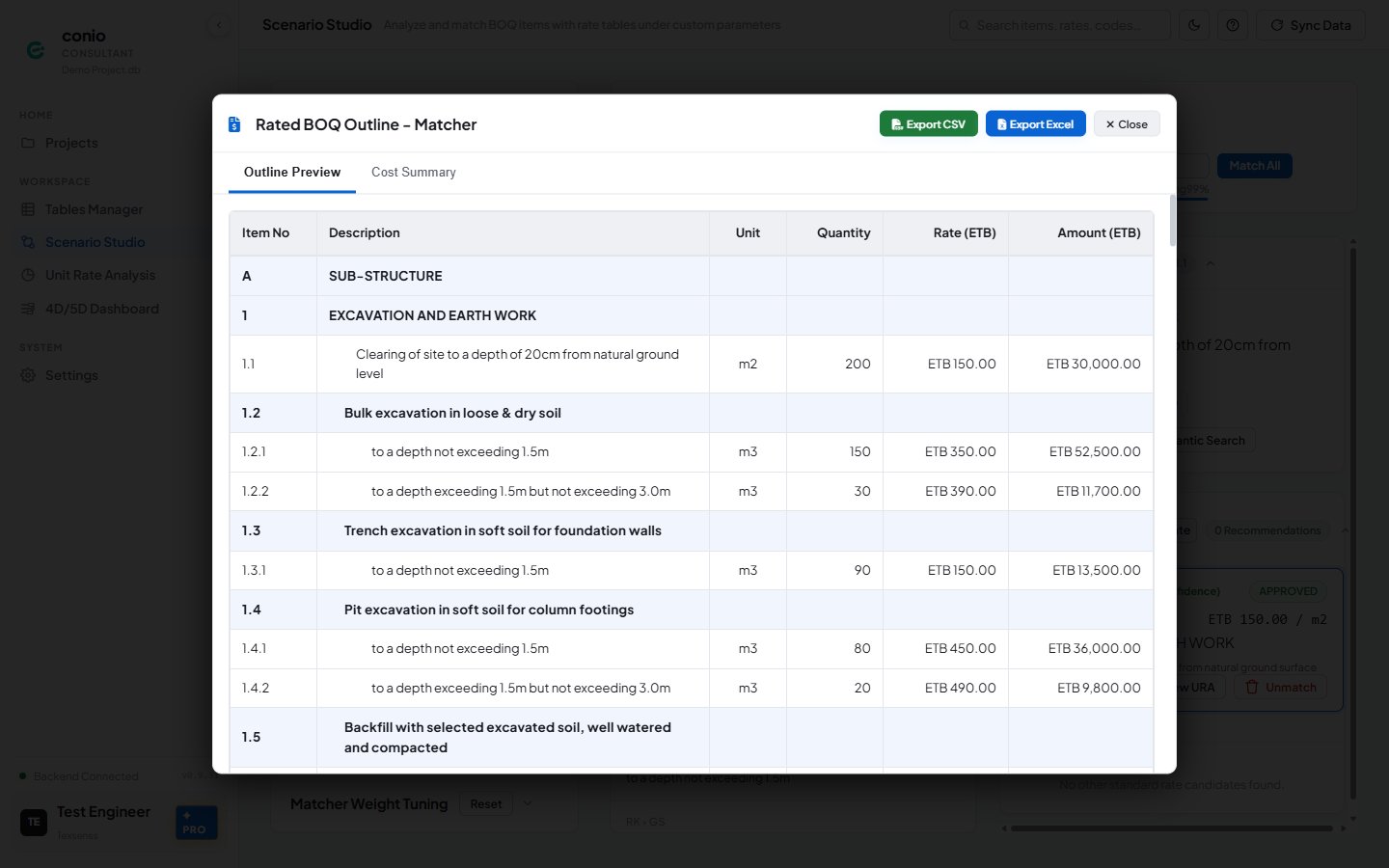Select Pit excavation in soft soil row
Image resolution: width=1389 pixels, height=868 pixels.
[x=692, y=610]
